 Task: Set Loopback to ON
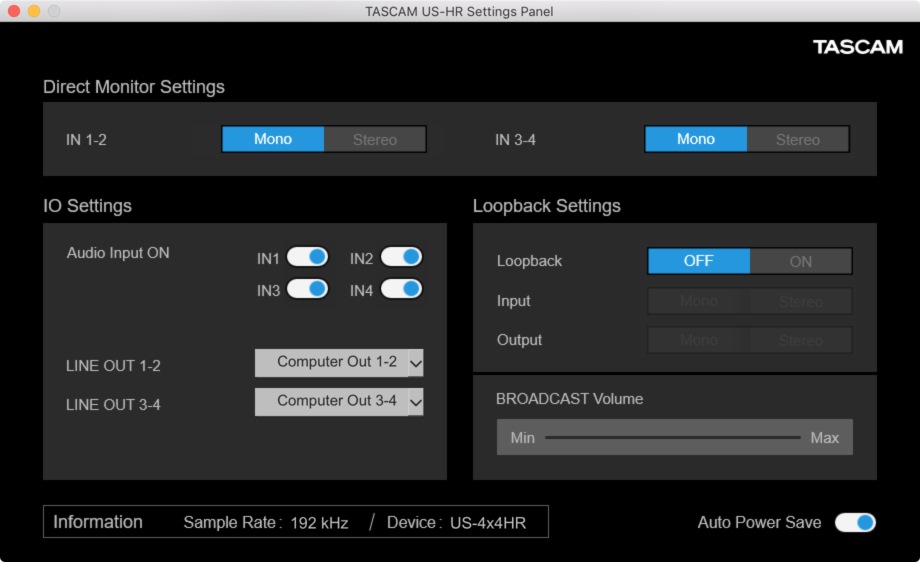tap(800, 261)
